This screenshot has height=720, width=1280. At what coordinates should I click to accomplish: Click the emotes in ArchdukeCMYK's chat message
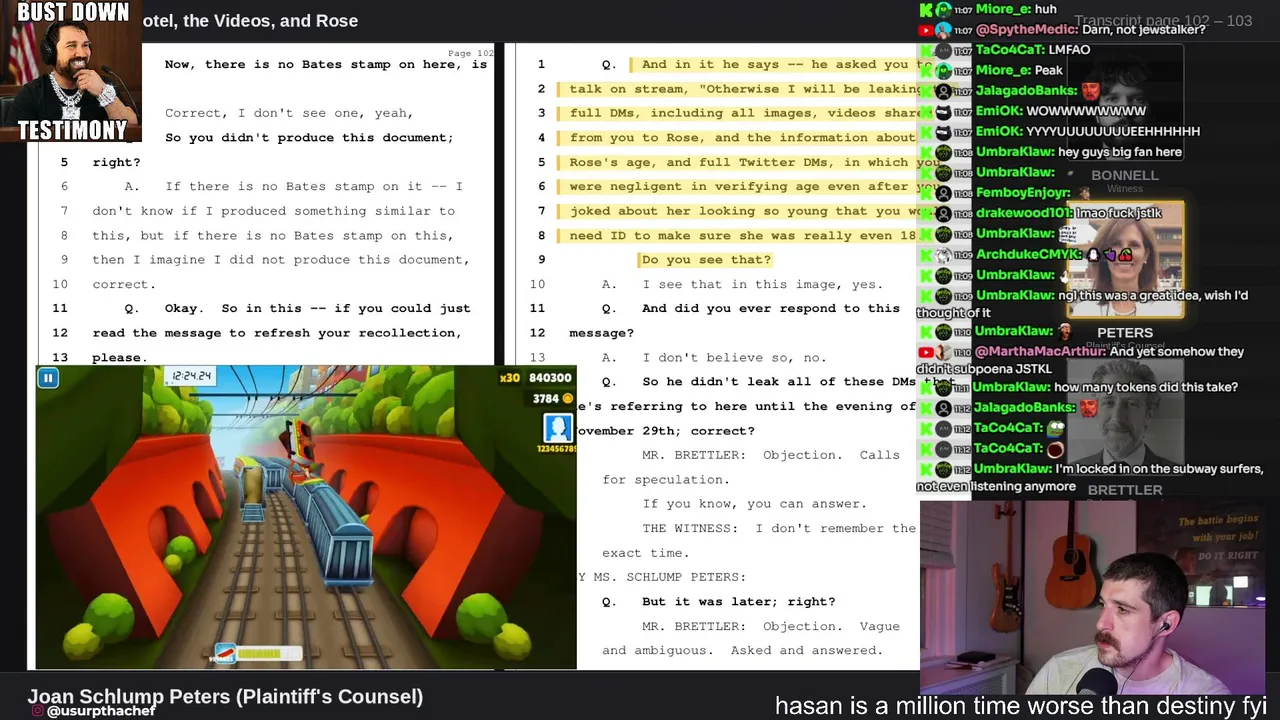pyautogui.click(x=1110, y=254)
